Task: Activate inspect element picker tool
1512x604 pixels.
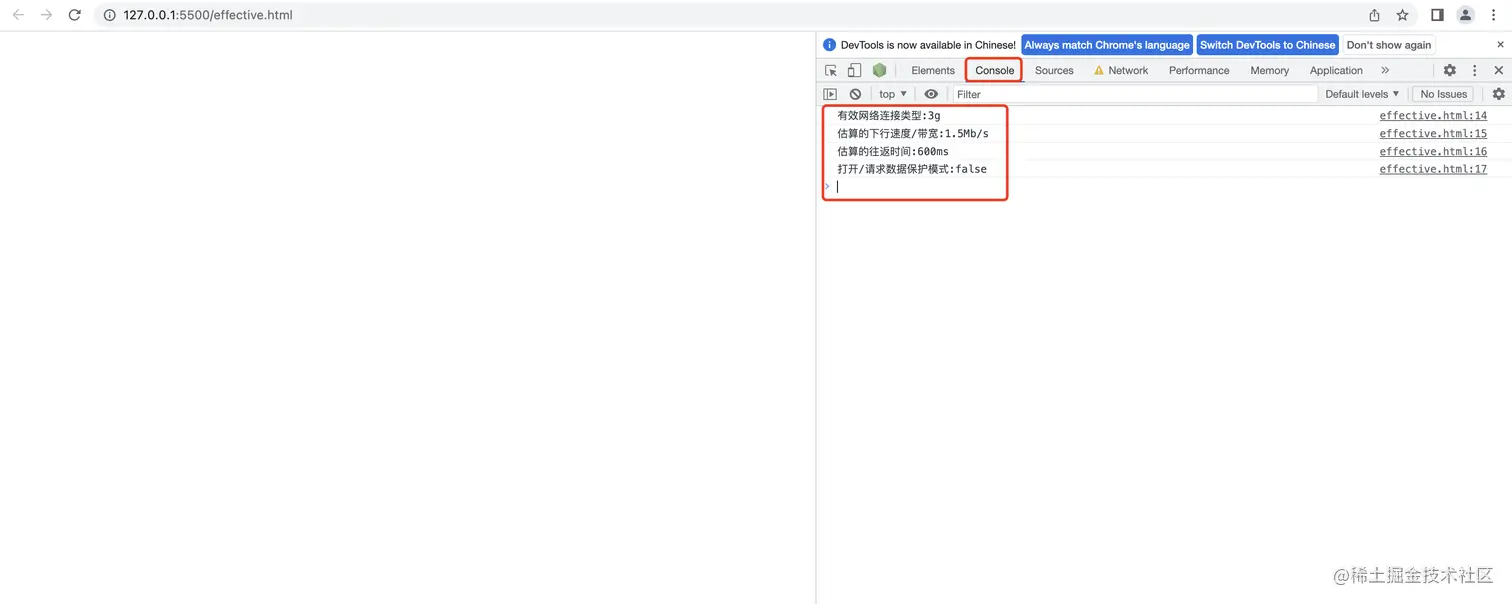Action: click(831, 70)
